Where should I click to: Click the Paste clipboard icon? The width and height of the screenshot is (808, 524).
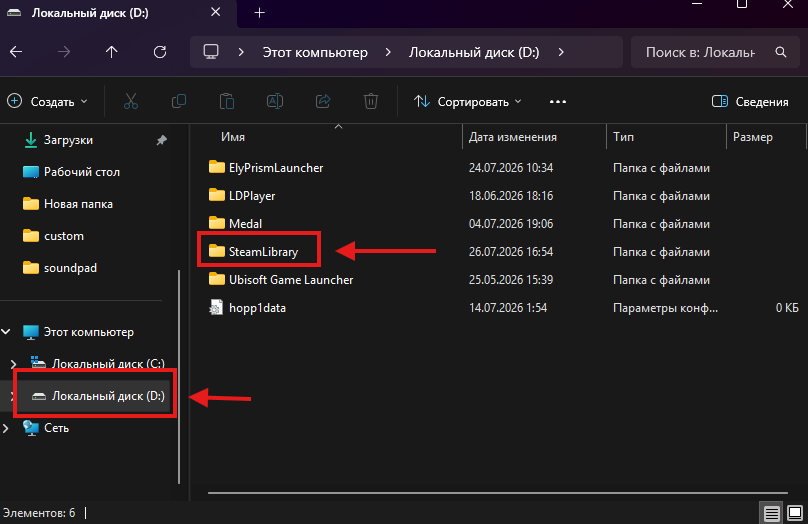(x=227, y=102)
